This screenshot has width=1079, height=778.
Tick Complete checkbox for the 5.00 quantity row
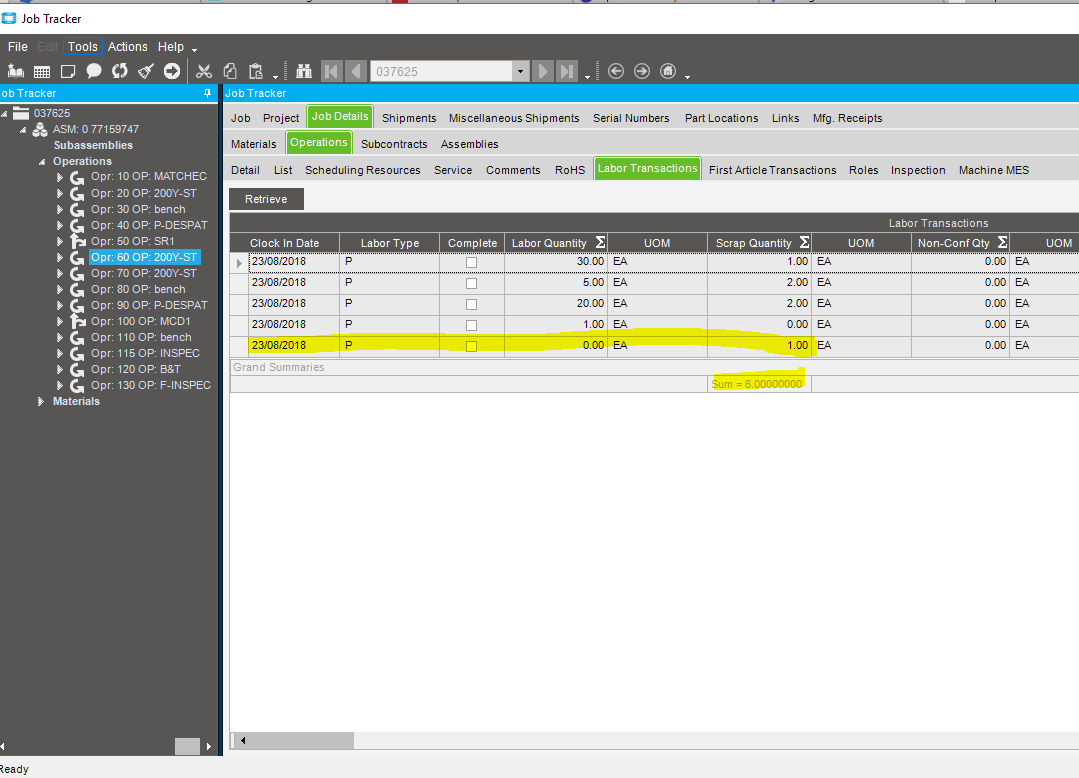point(471,283)
